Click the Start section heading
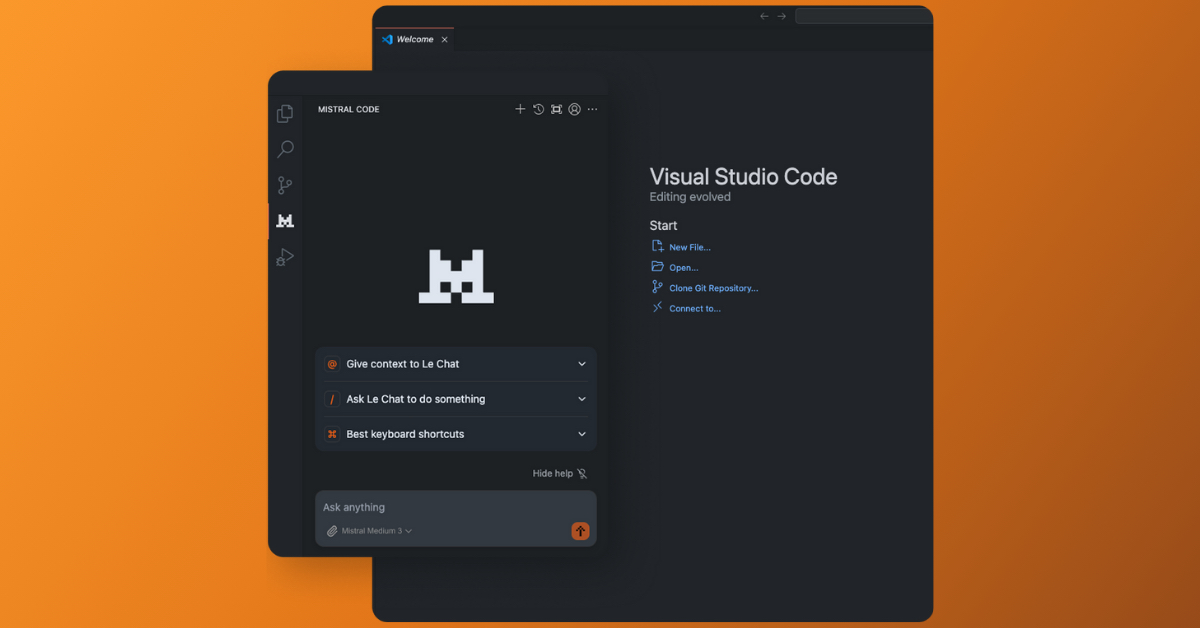The image size is (1200, 628). coord(663,225)
